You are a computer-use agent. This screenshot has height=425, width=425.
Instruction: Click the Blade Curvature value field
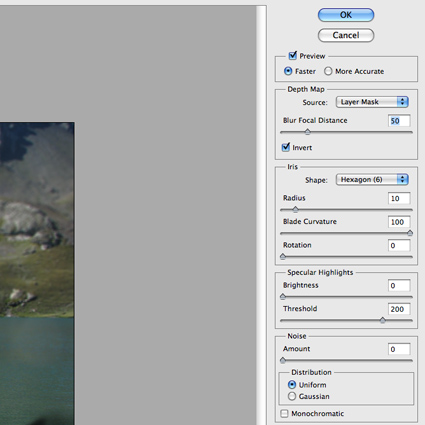[x=399, y=222]
